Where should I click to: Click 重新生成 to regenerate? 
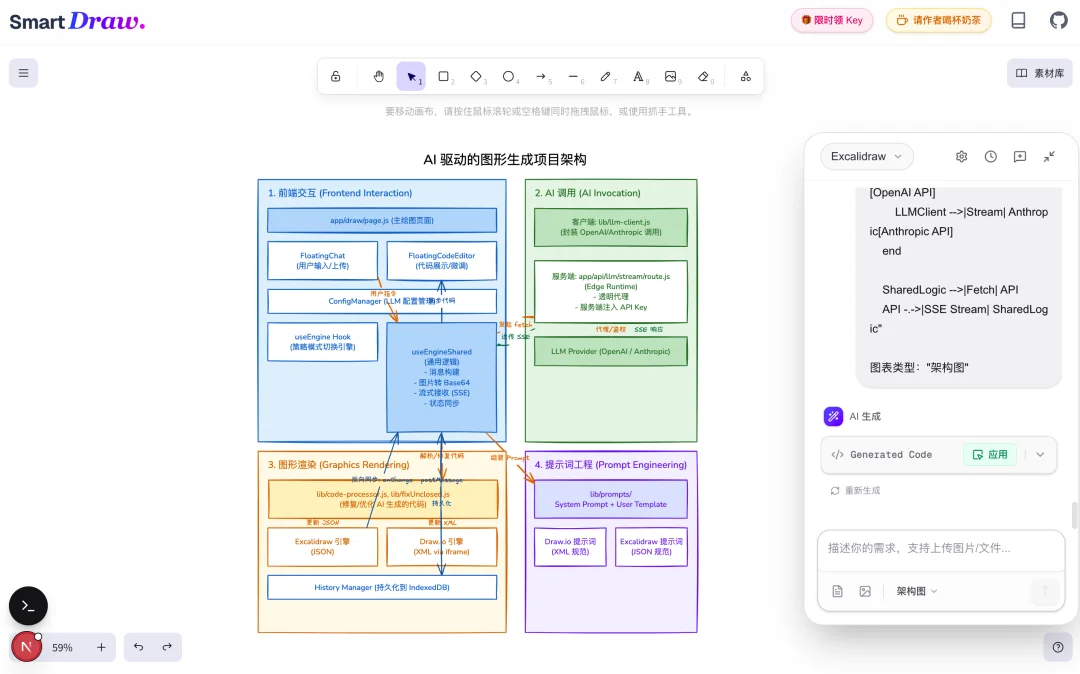[x=856, y=490]
